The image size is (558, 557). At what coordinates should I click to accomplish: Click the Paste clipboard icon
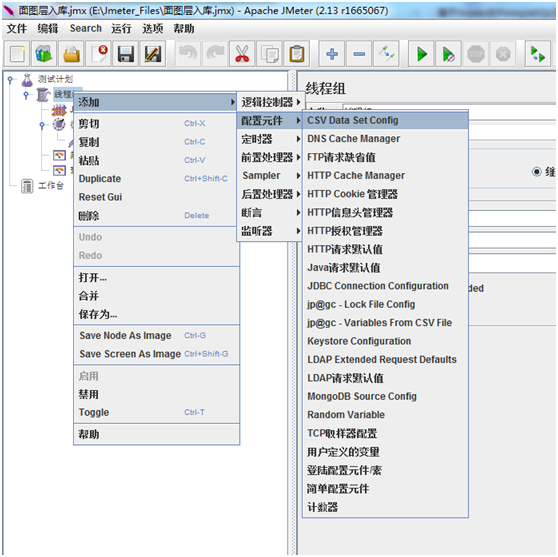coord(297,54)
